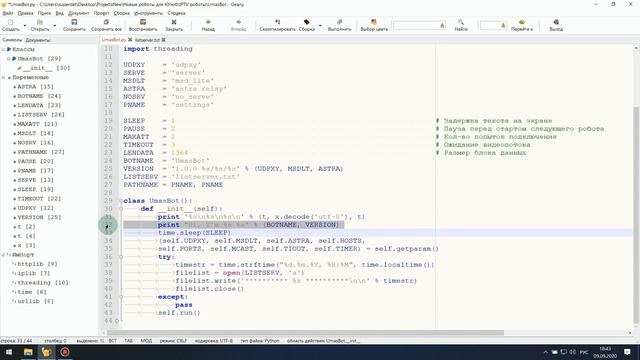Select the ASTRA [15] variable symbol
Viewport: 640px width, 360px height.
36,87
